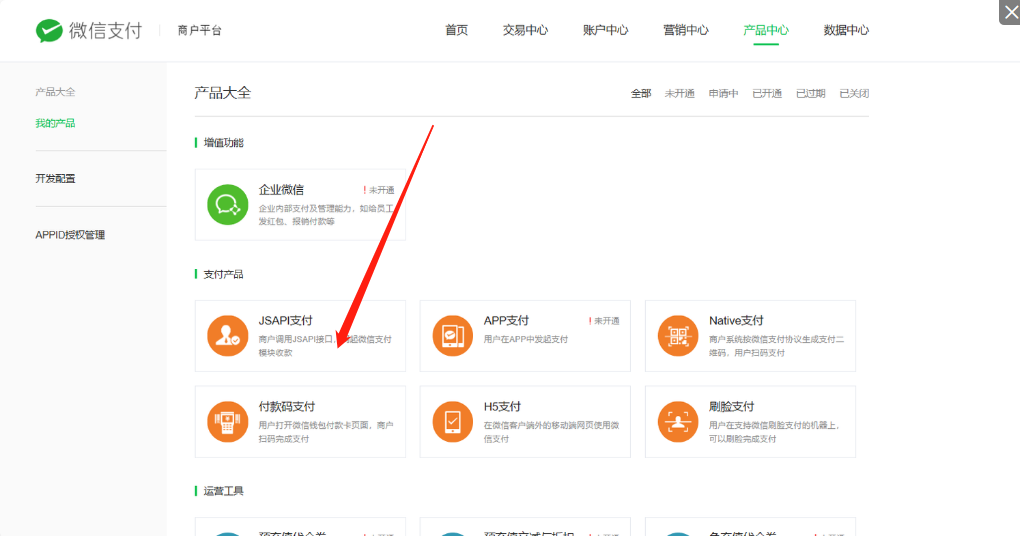1020x536 pixels.
Task: Click the Native支付 QR code icon
Action: [678, 336]
